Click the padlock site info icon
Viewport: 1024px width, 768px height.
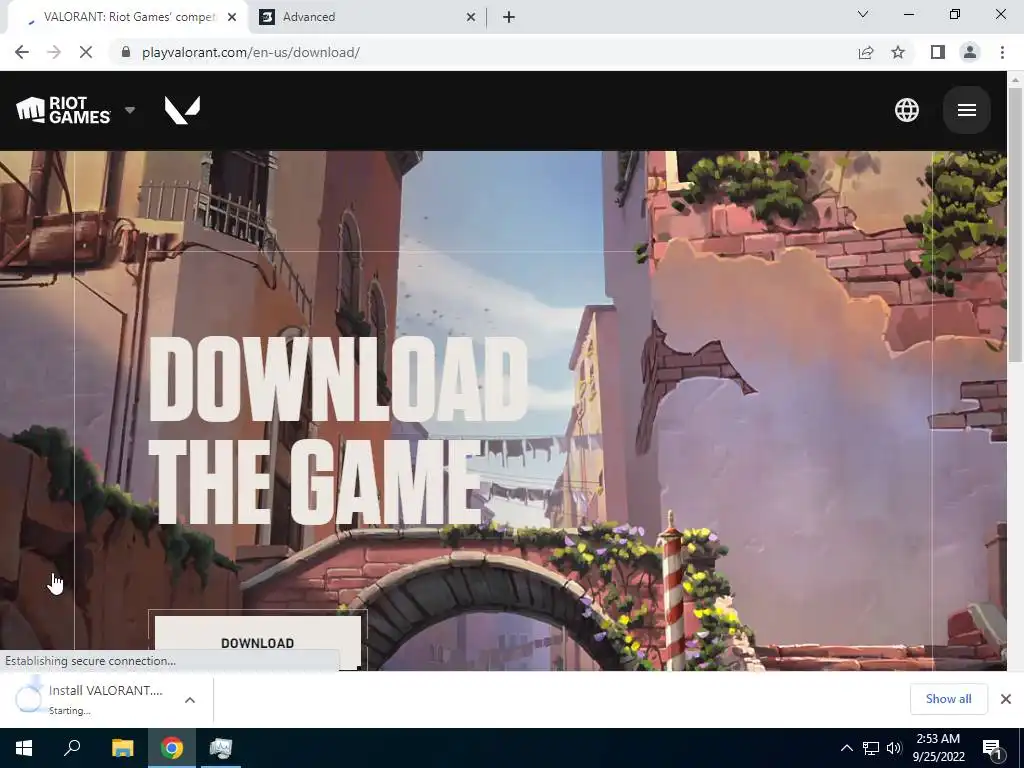pyautogui.click(x=126, y=52)
